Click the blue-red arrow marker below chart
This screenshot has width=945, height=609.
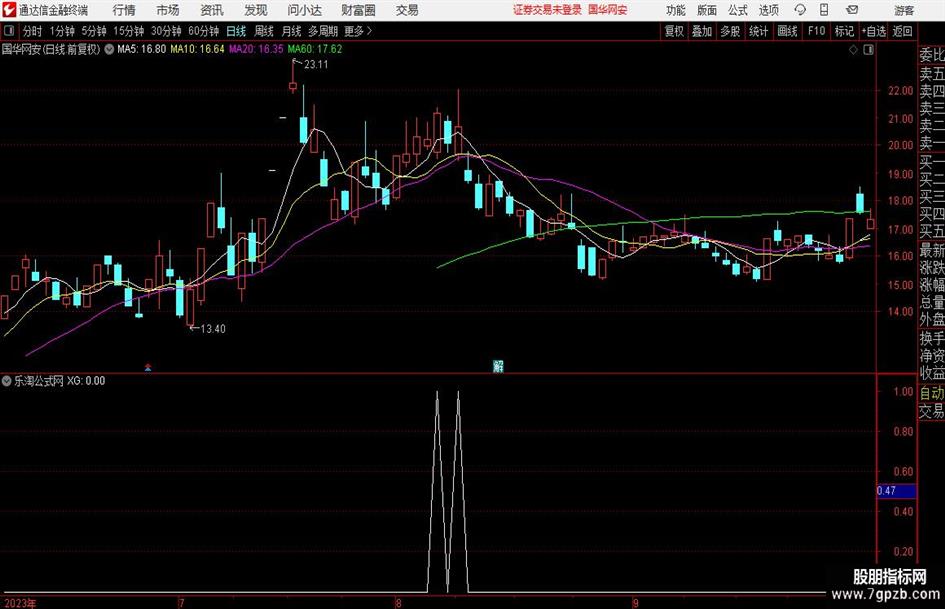148,367
